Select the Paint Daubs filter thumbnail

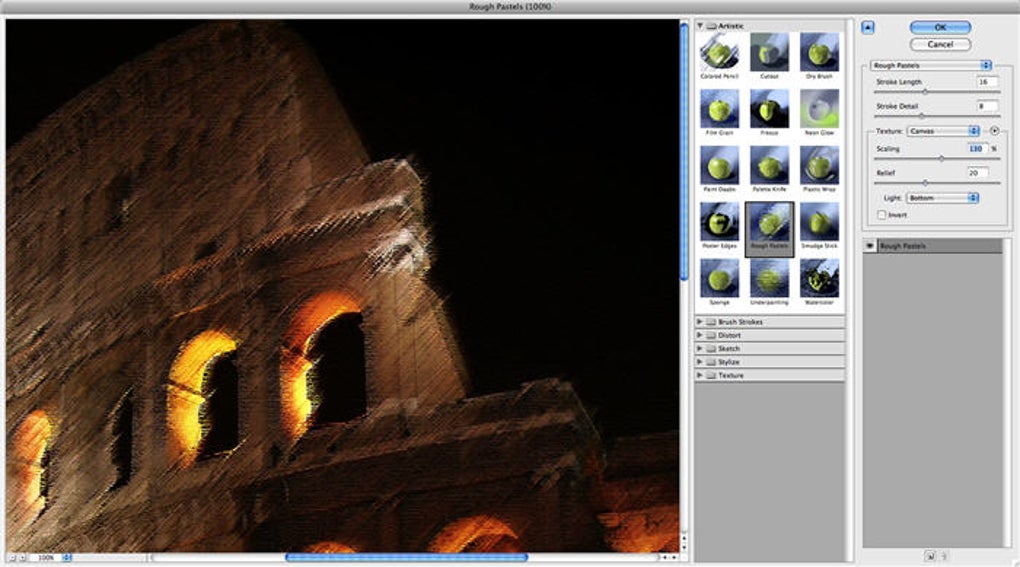[719, 165]
